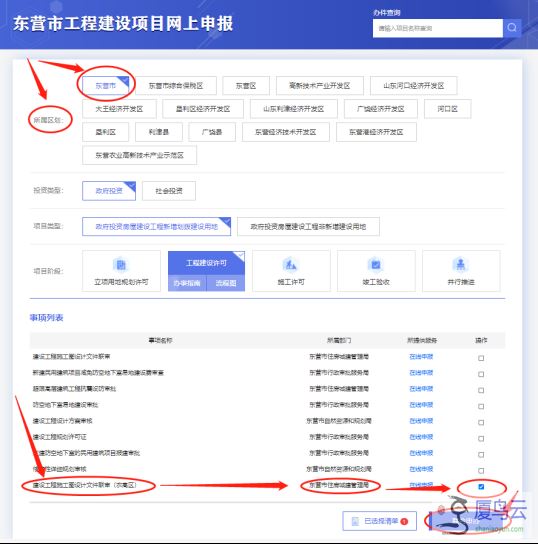Uncheck the checked last-row checkbox
Viewport: 538px width, 544px height.
(481, 487)
